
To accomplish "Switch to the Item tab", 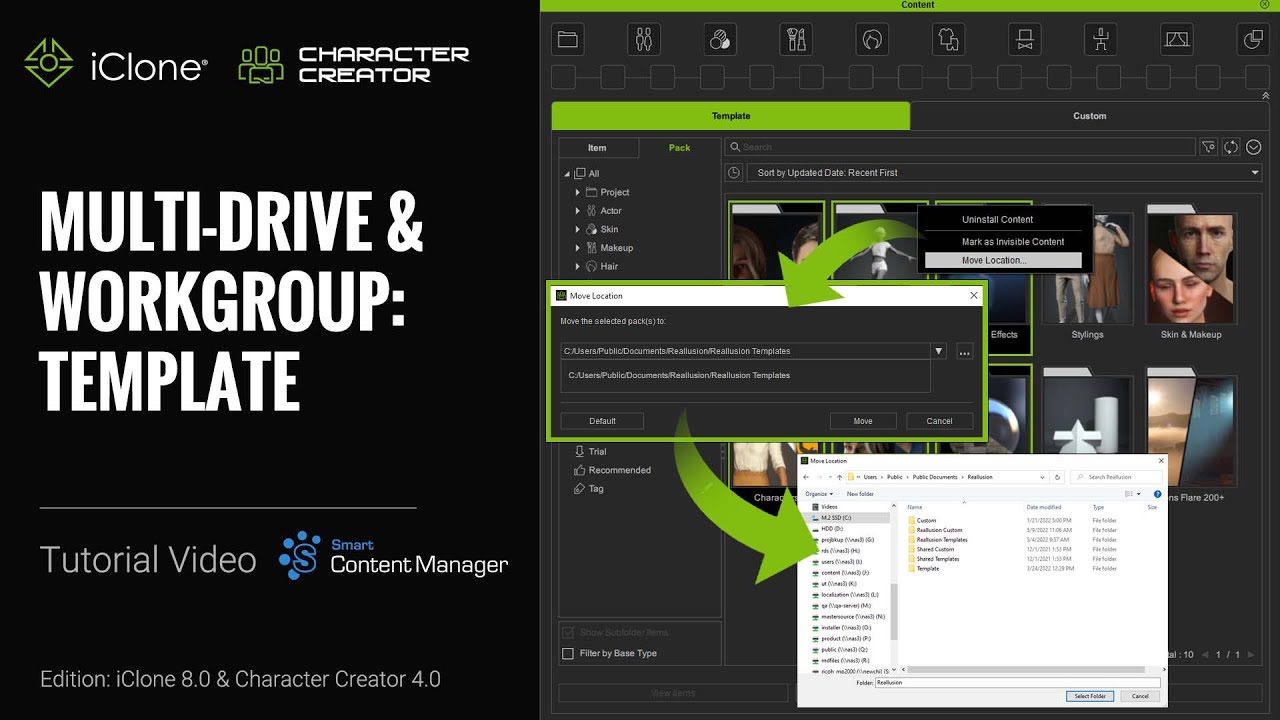I will pos(597,148).
